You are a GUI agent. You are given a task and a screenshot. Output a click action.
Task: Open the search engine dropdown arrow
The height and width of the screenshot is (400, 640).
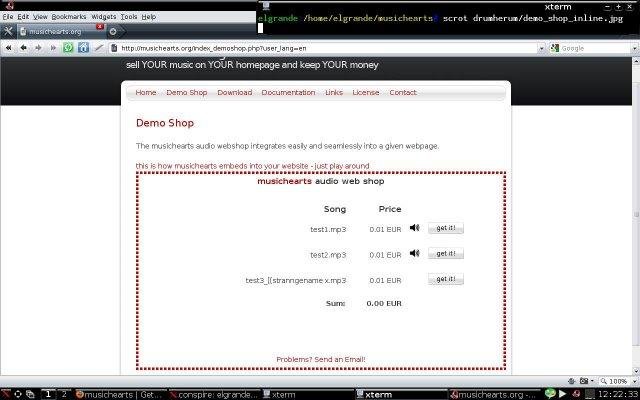(635, 49)
